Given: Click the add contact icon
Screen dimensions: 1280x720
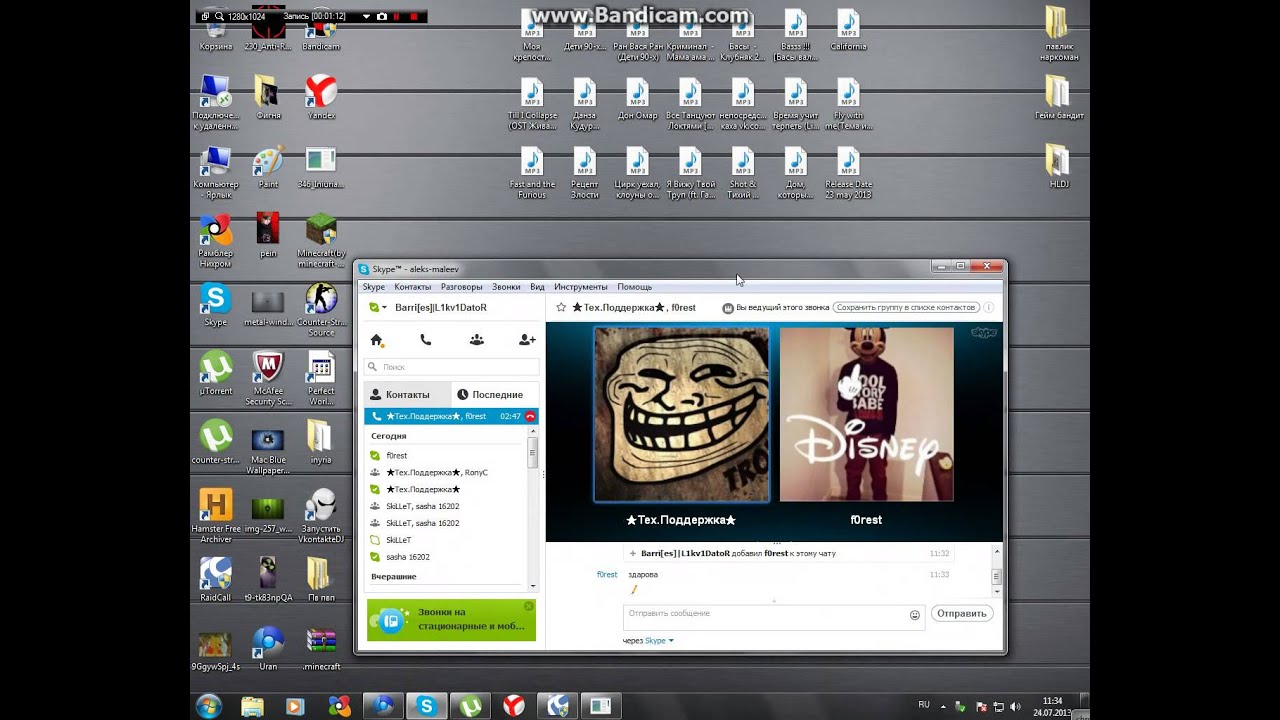Looking at the screenshot, I should pos(527,340).
